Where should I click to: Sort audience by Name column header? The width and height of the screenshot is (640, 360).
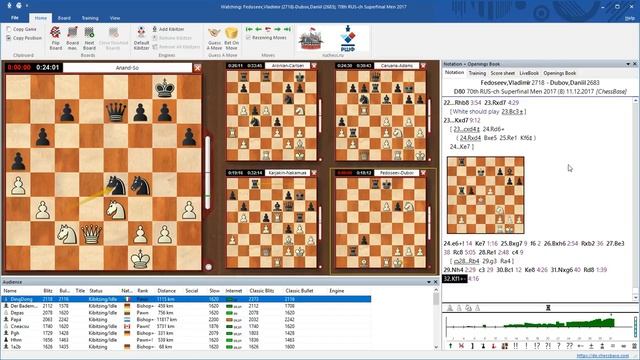(10, 291)
